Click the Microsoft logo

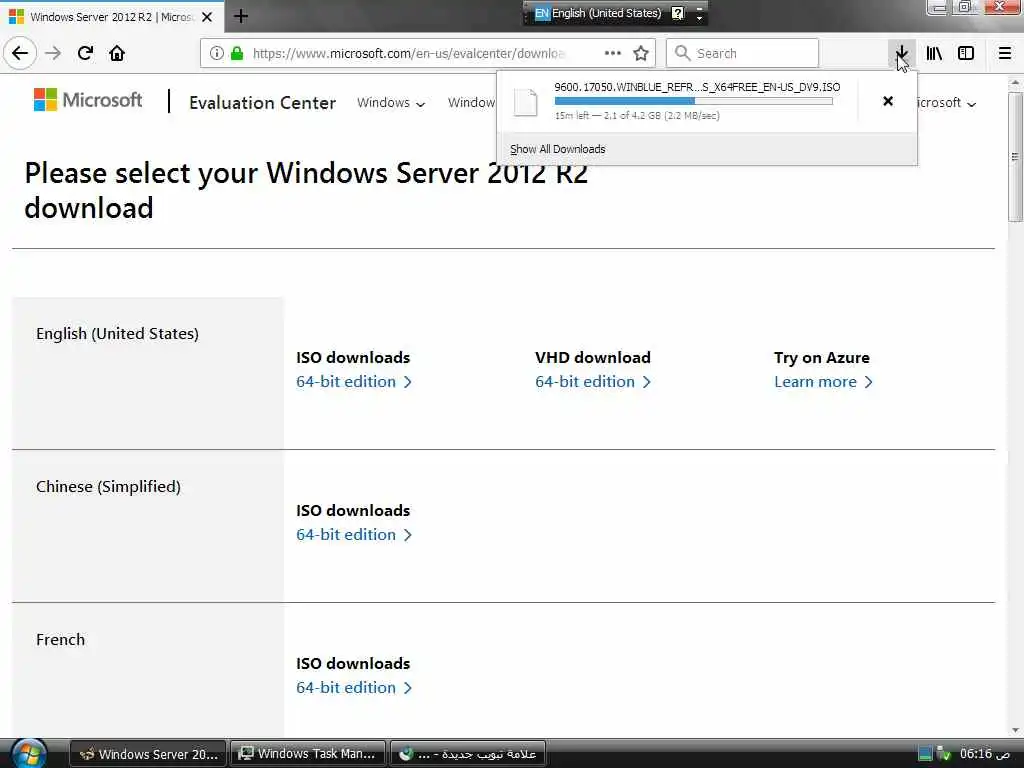(x=88, y=100)
